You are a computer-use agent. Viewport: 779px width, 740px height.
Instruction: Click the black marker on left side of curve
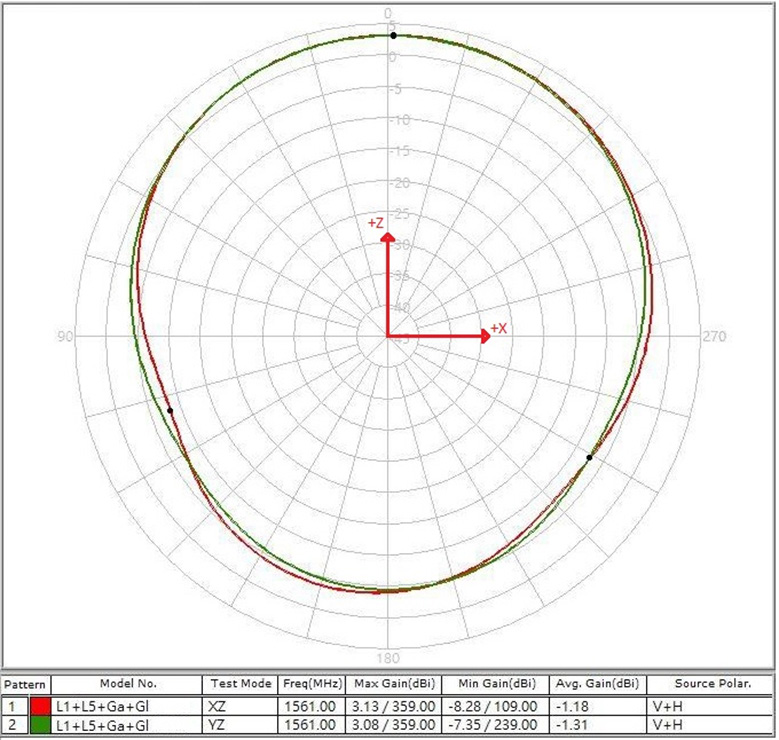(x=170, y=410)
